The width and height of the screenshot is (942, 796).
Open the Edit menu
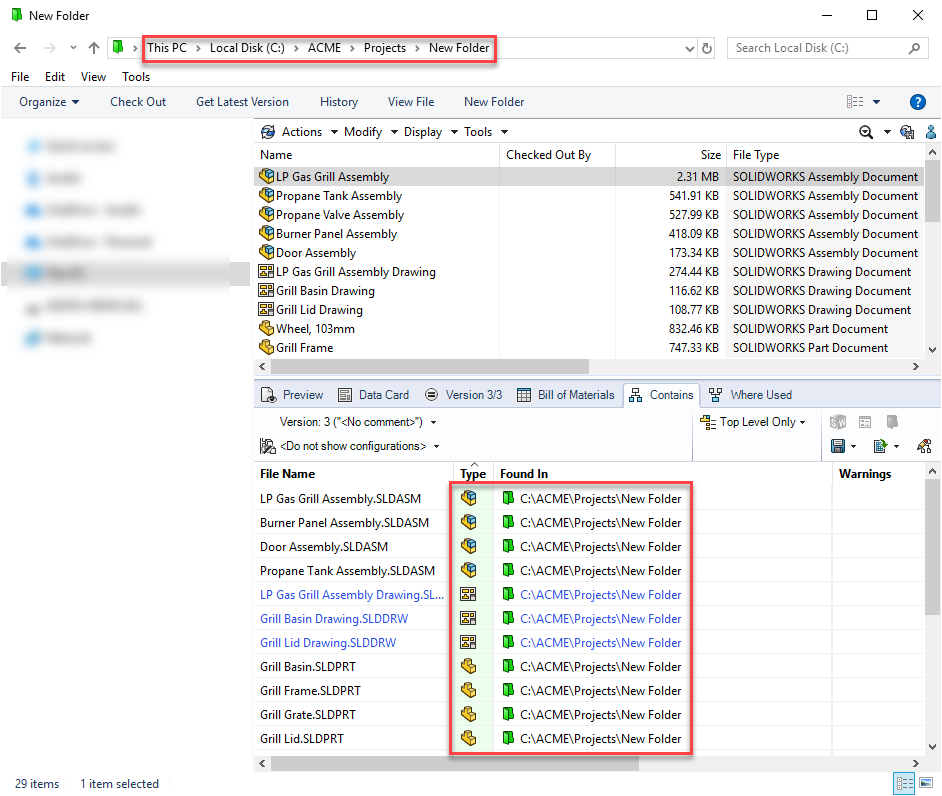(x=55, y=77)
